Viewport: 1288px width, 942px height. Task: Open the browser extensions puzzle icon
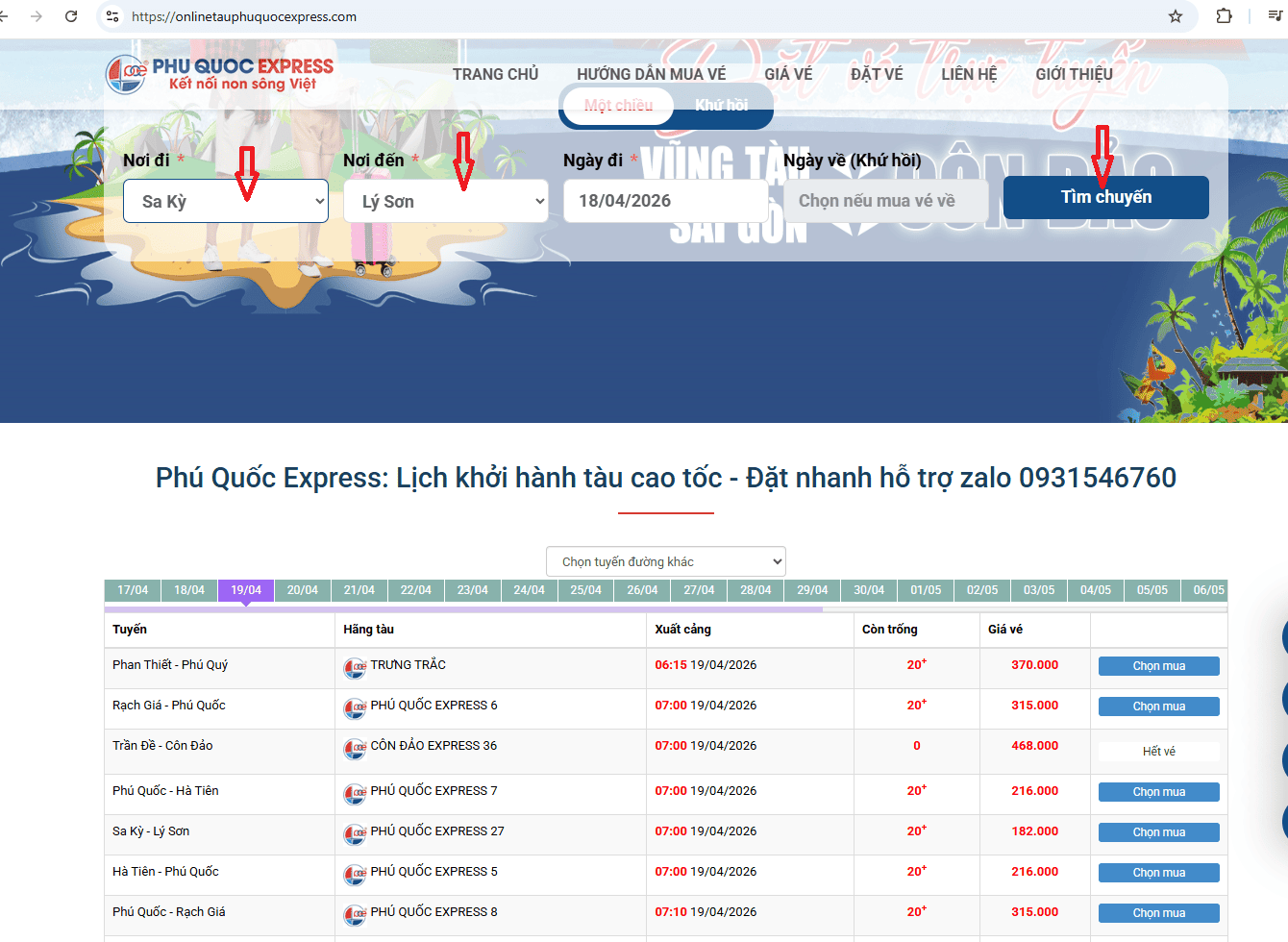1224,16
